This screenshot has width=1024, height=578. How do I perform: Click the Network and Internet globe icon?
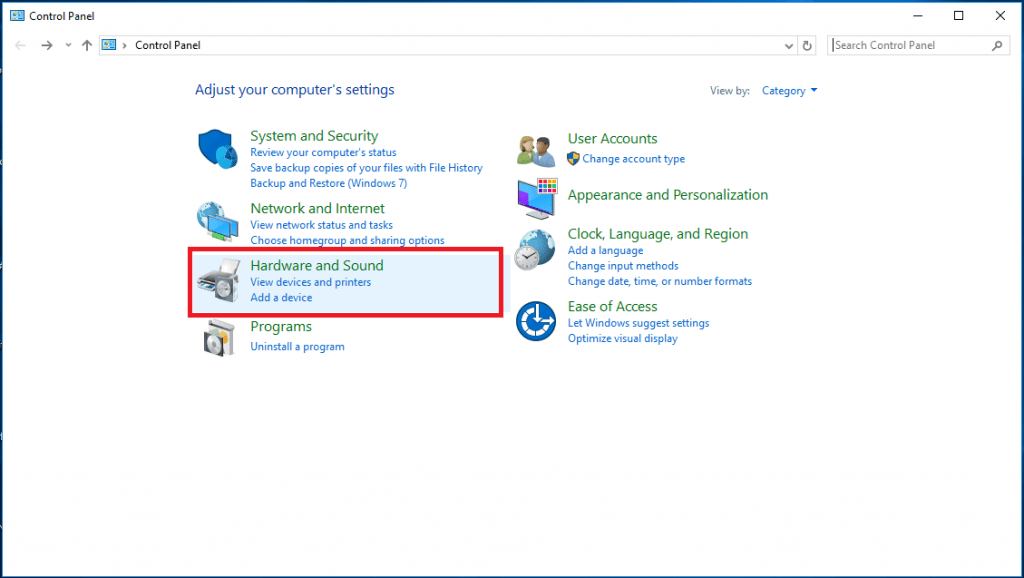pos(217,222)
